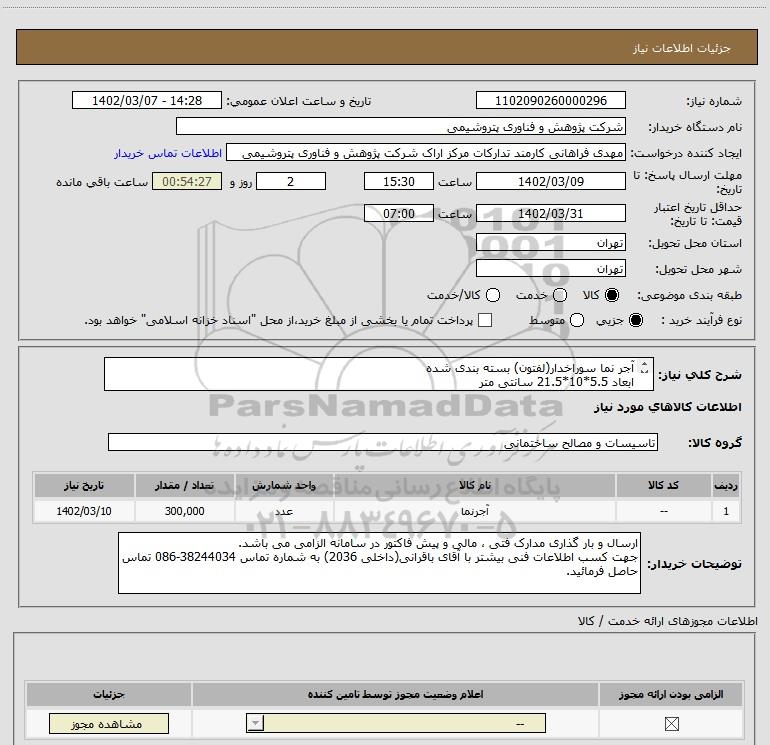Click the buyer notes text area
The width and height of the screenshot is (770, 745).
(x=379, y=563)
